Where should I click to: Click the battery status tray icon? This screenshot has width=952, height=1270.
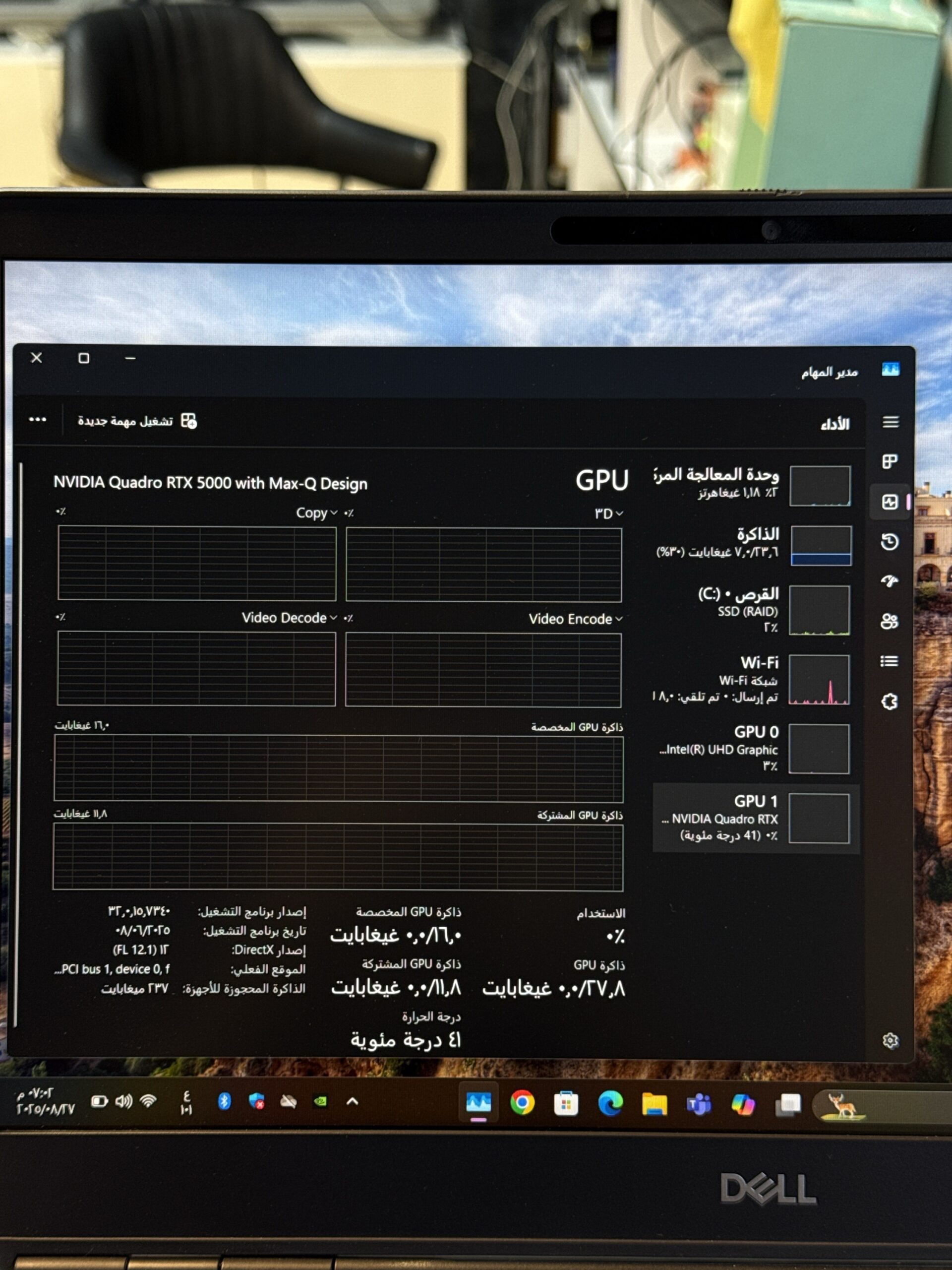[99, 1101]
